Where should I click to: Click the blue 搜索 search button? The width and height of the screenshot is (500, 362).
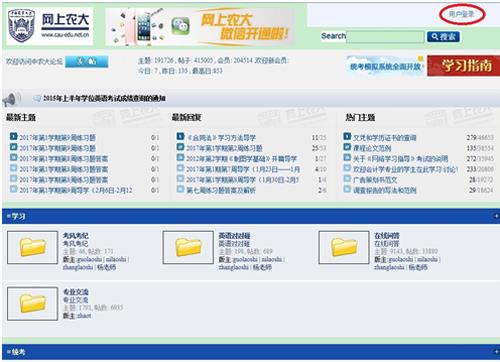[443, 37]
